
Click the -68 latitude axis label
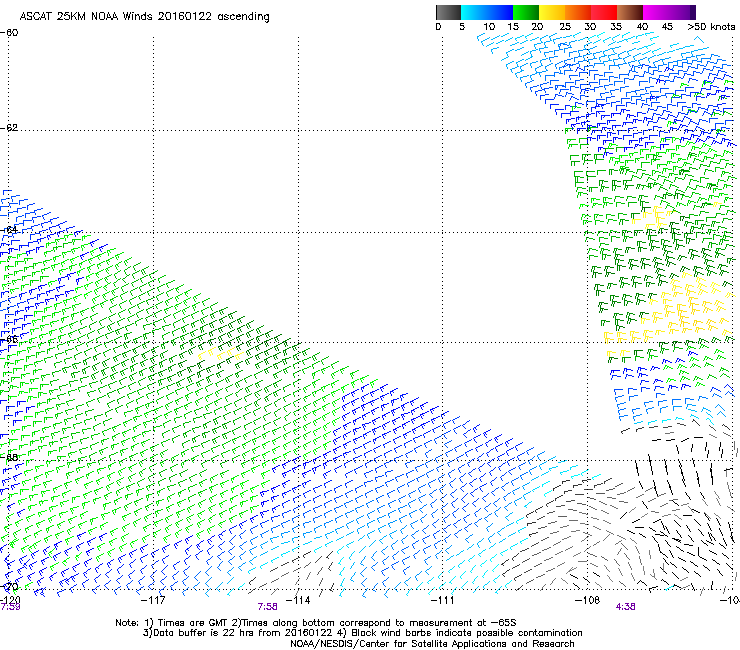[x=9, y=457]
